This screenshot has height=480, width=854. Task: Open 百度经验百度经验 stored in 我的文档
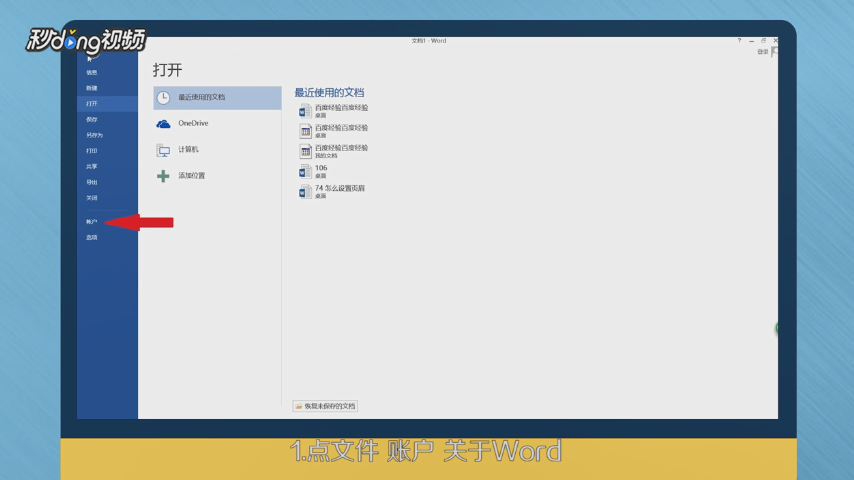[333, 151]
